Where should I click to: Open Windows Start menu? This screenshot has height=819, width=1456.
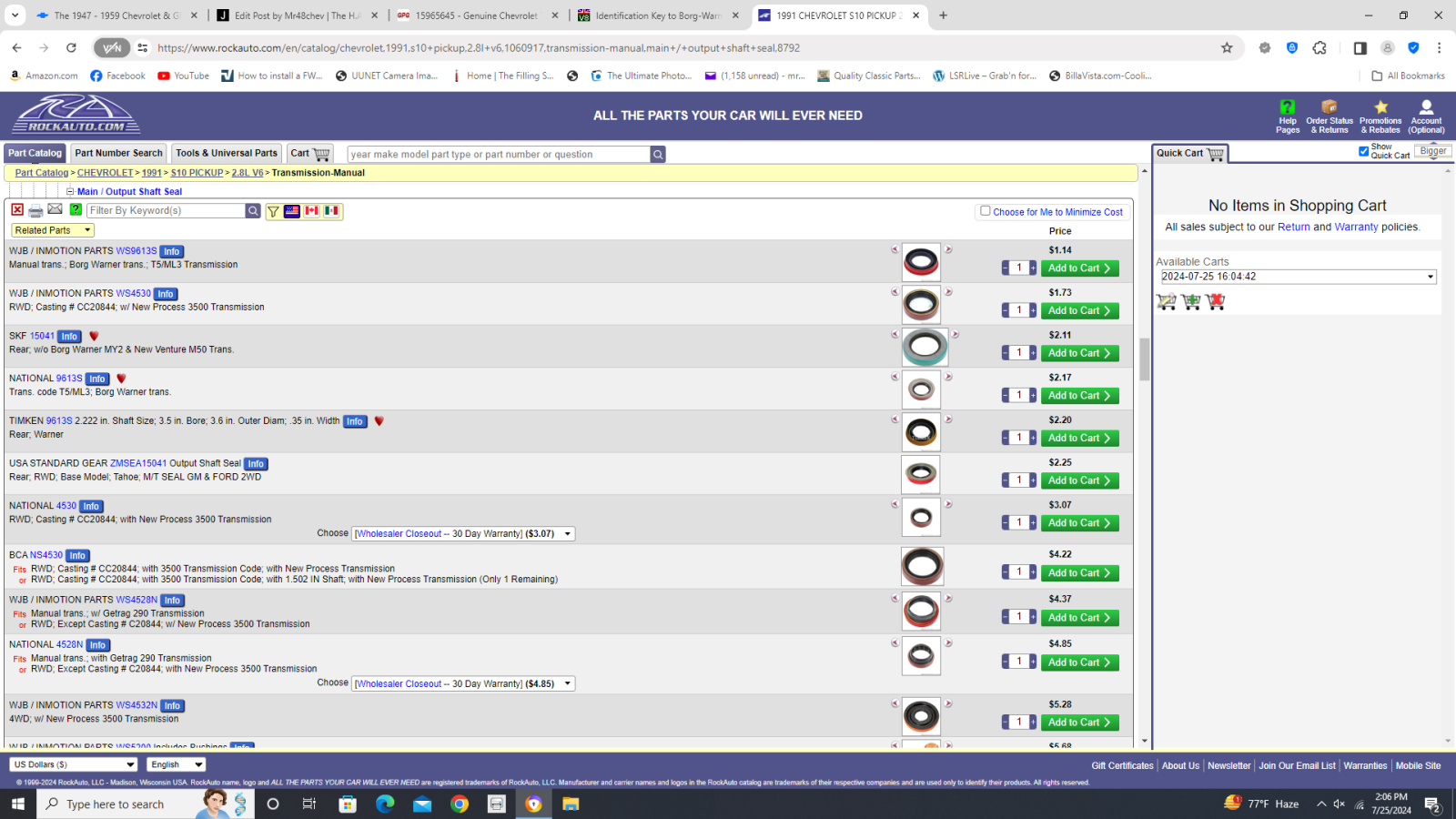(18, 804)
